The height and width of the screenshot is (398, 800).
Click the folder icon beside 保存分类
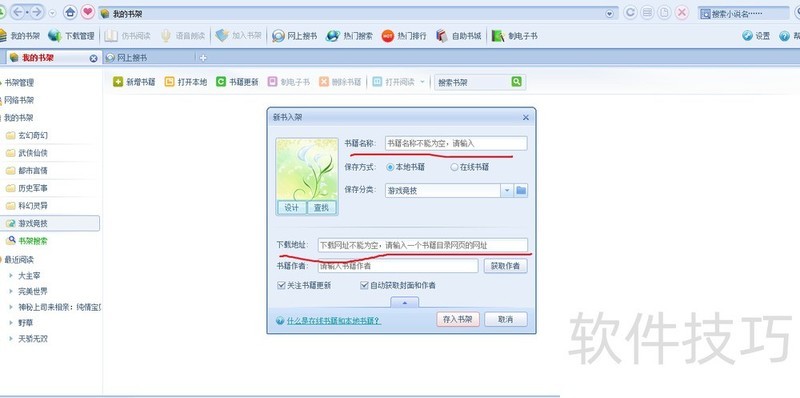[520, 190]
